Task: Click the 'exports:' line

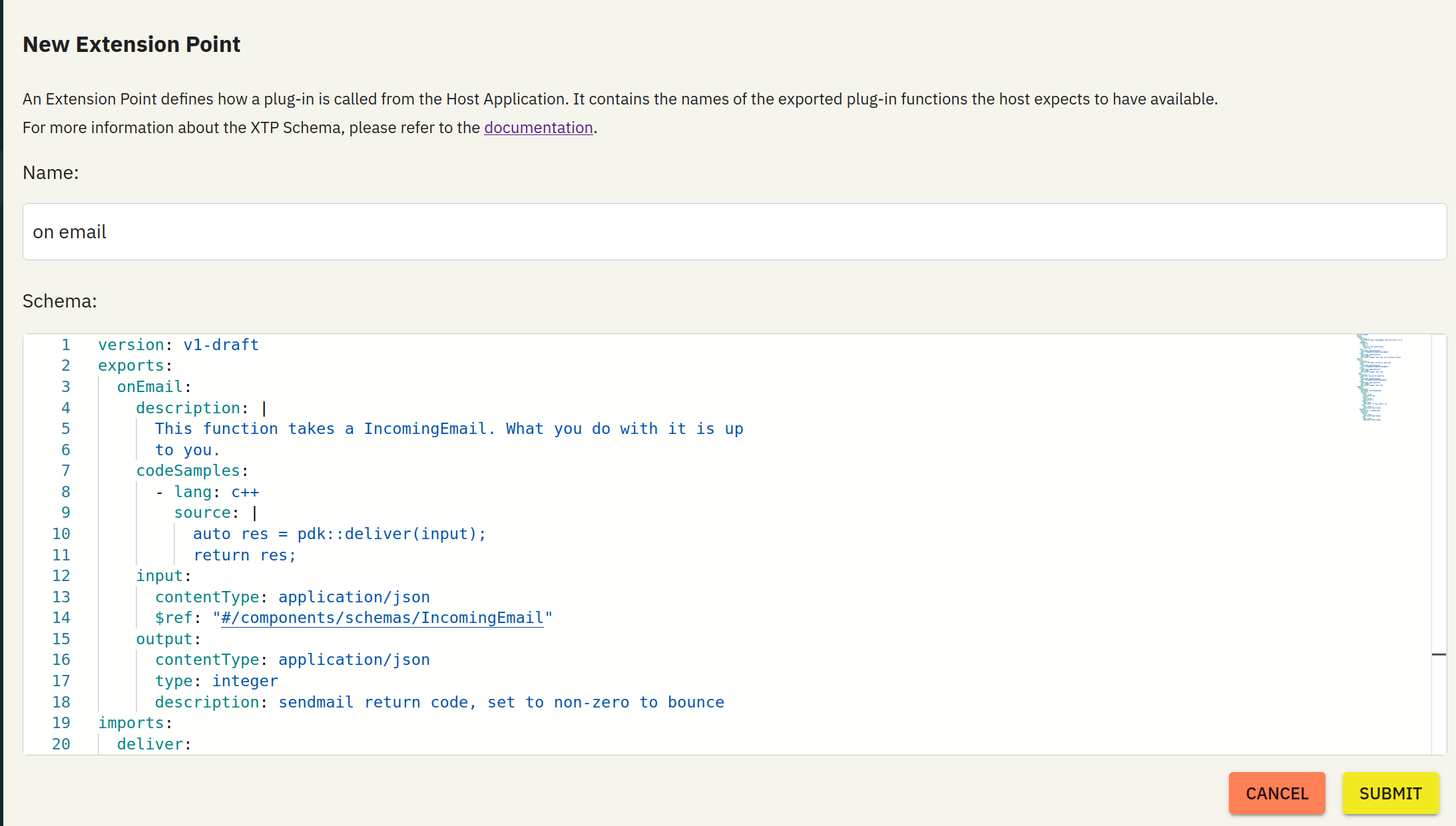Action: [x=135, y=365]
